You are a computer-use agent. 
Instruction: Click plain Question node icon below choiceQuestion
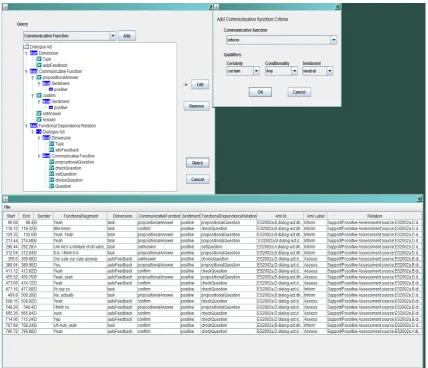tap(52, 186)
